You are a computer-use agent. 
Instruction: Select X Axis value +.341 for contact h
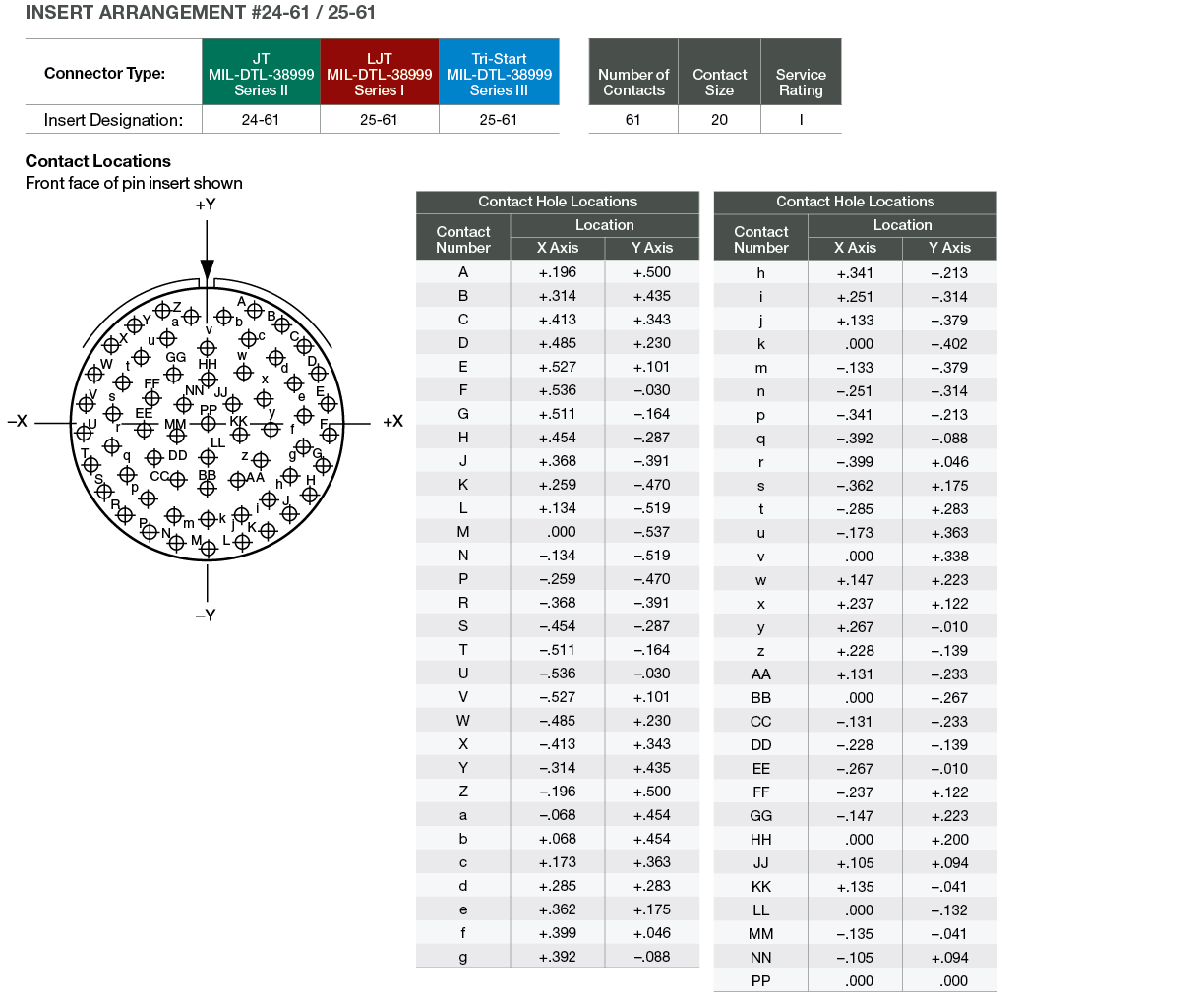click(x=856, y=273)
